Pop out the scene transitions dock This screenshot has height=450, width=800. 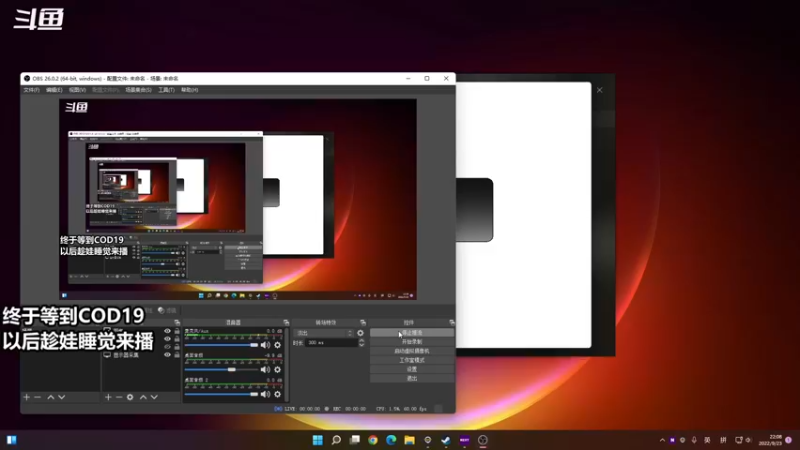point(363,322)
